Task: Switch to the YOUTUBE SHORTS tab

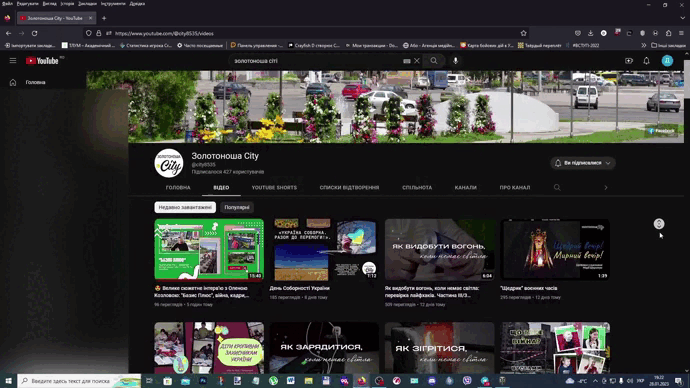Action: click(x=274, y=188)
